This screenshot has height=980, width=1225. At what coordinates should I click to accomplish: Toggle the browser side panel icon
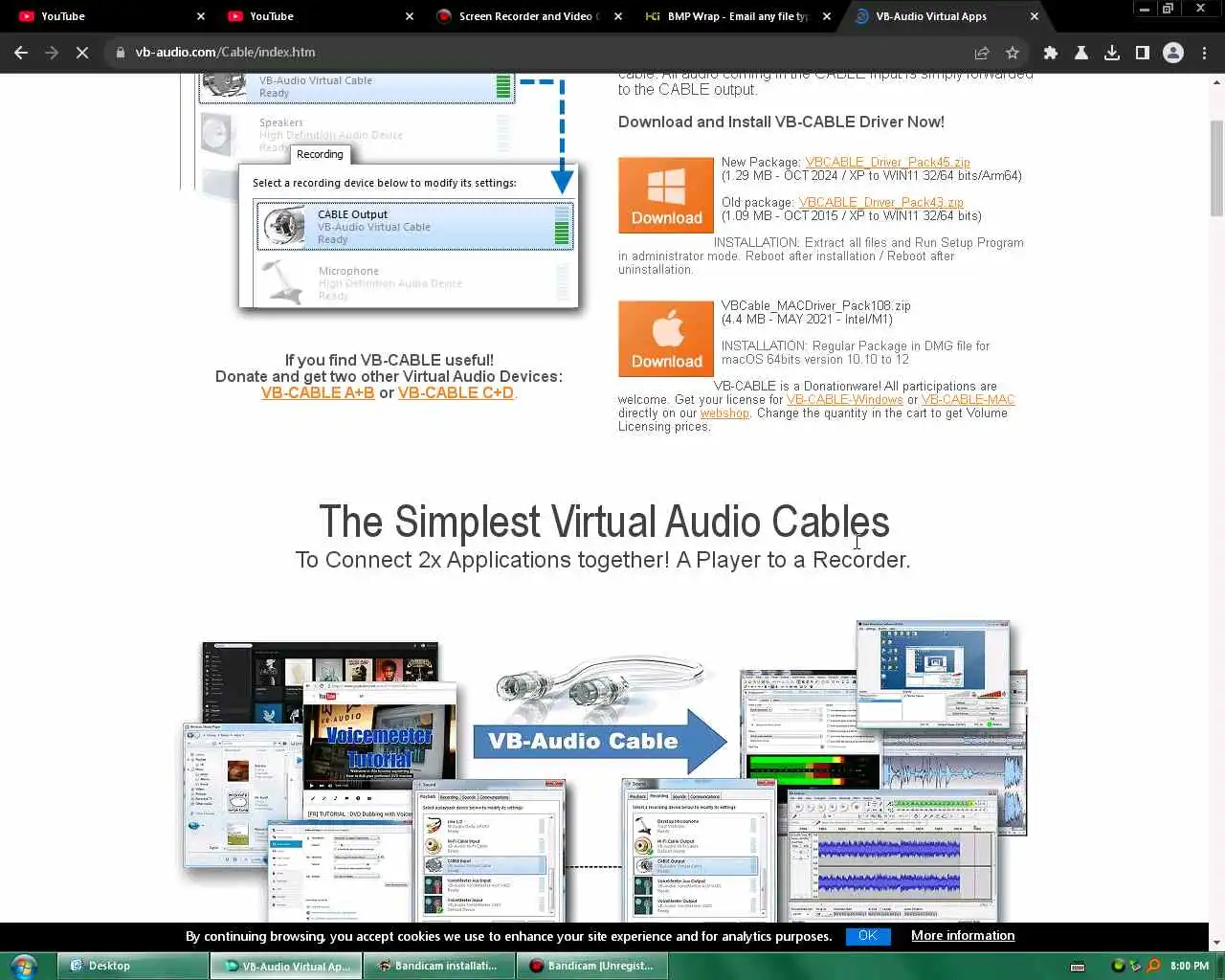(x=1143, y=53)
